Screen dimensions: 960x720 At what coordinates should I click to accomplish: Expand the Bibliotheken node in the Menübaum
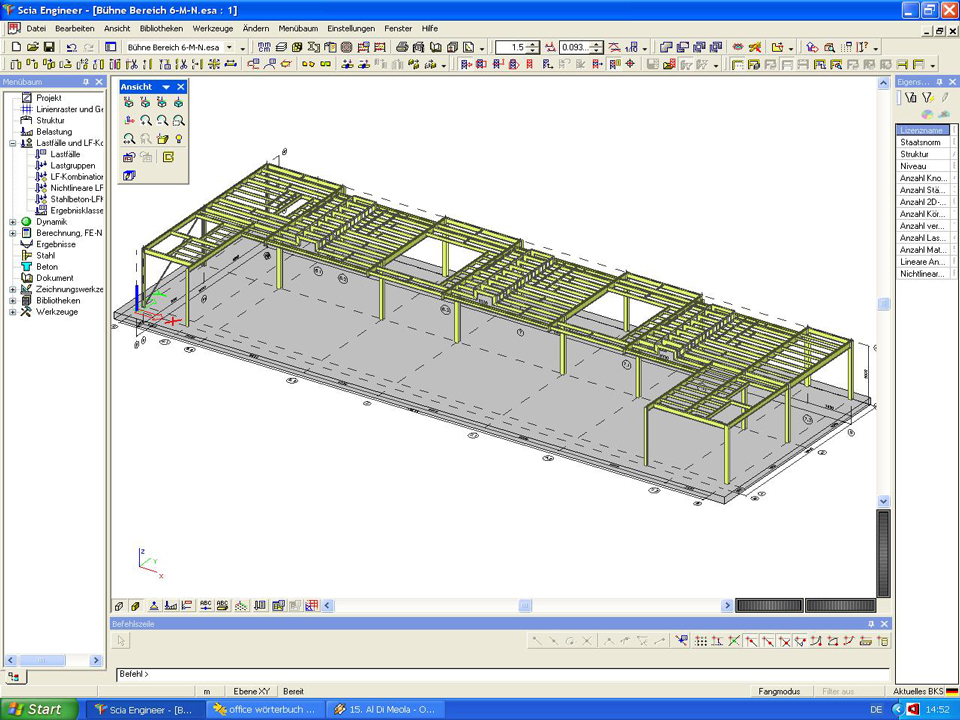[13, 300]
